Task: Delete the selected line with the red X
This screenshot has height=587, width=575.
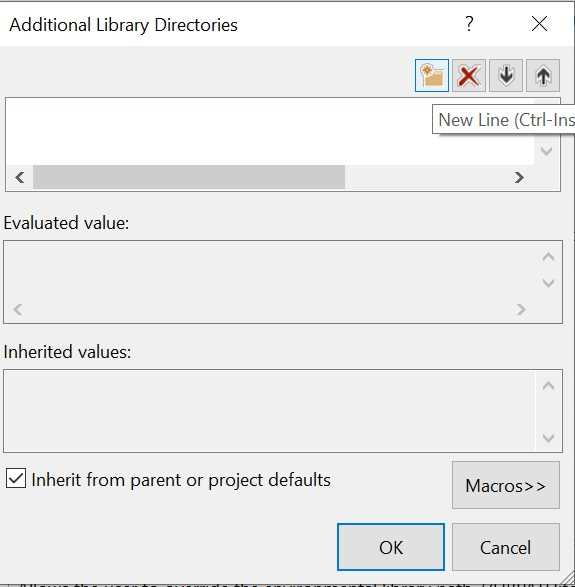Action: tap(469, 76)
